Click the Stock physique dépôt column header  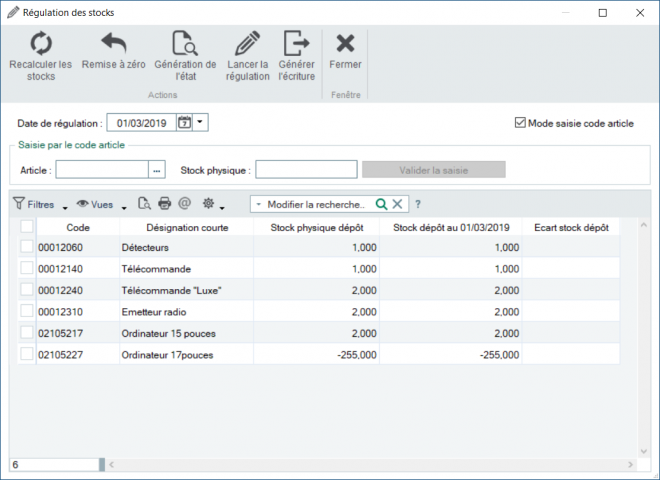point(315,227)
